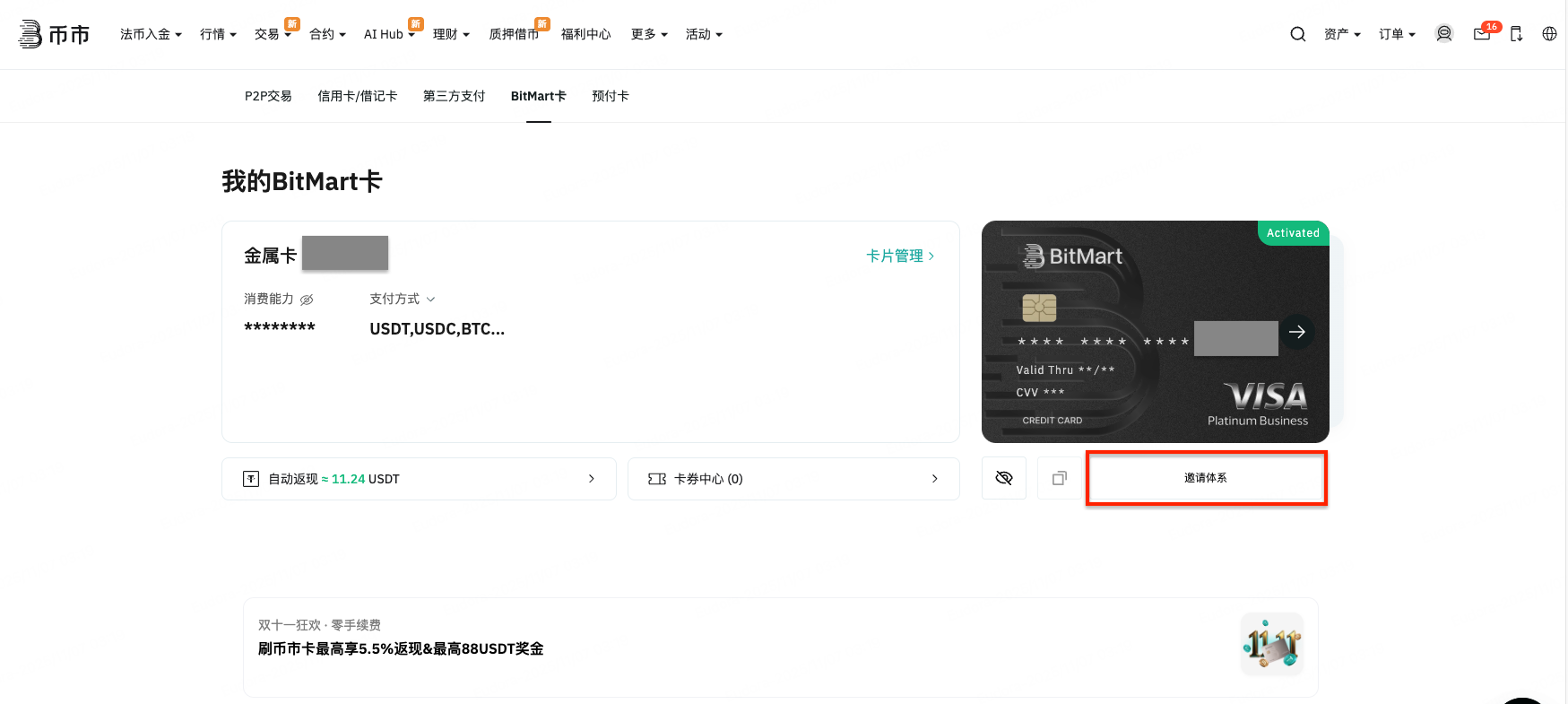
Task: Open the 自动返现 11.24 USDT row
Action: click(419, 479)
